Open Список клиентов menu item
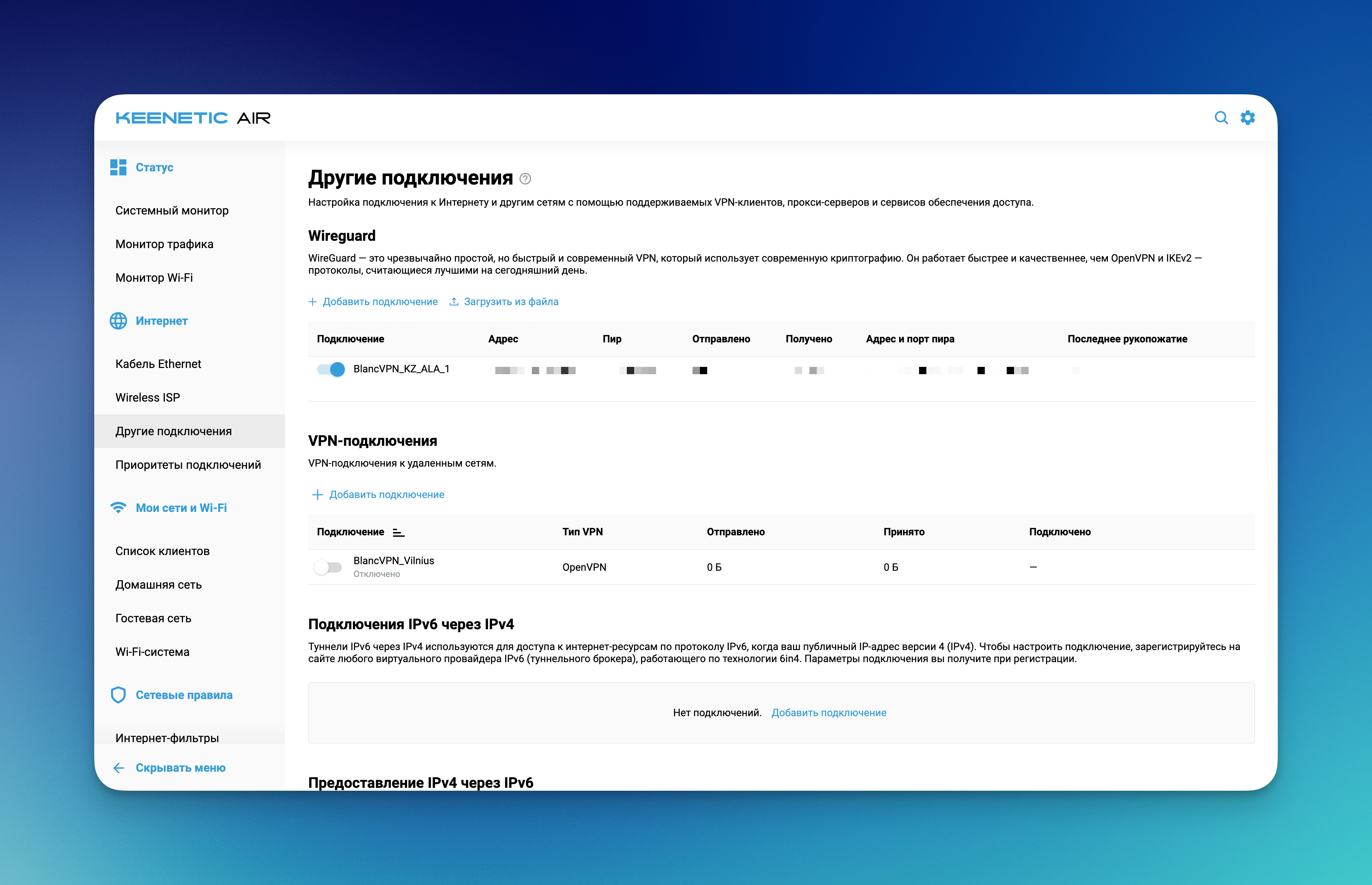The height and width of the screenshot is (885, 1372). (162, 551)
